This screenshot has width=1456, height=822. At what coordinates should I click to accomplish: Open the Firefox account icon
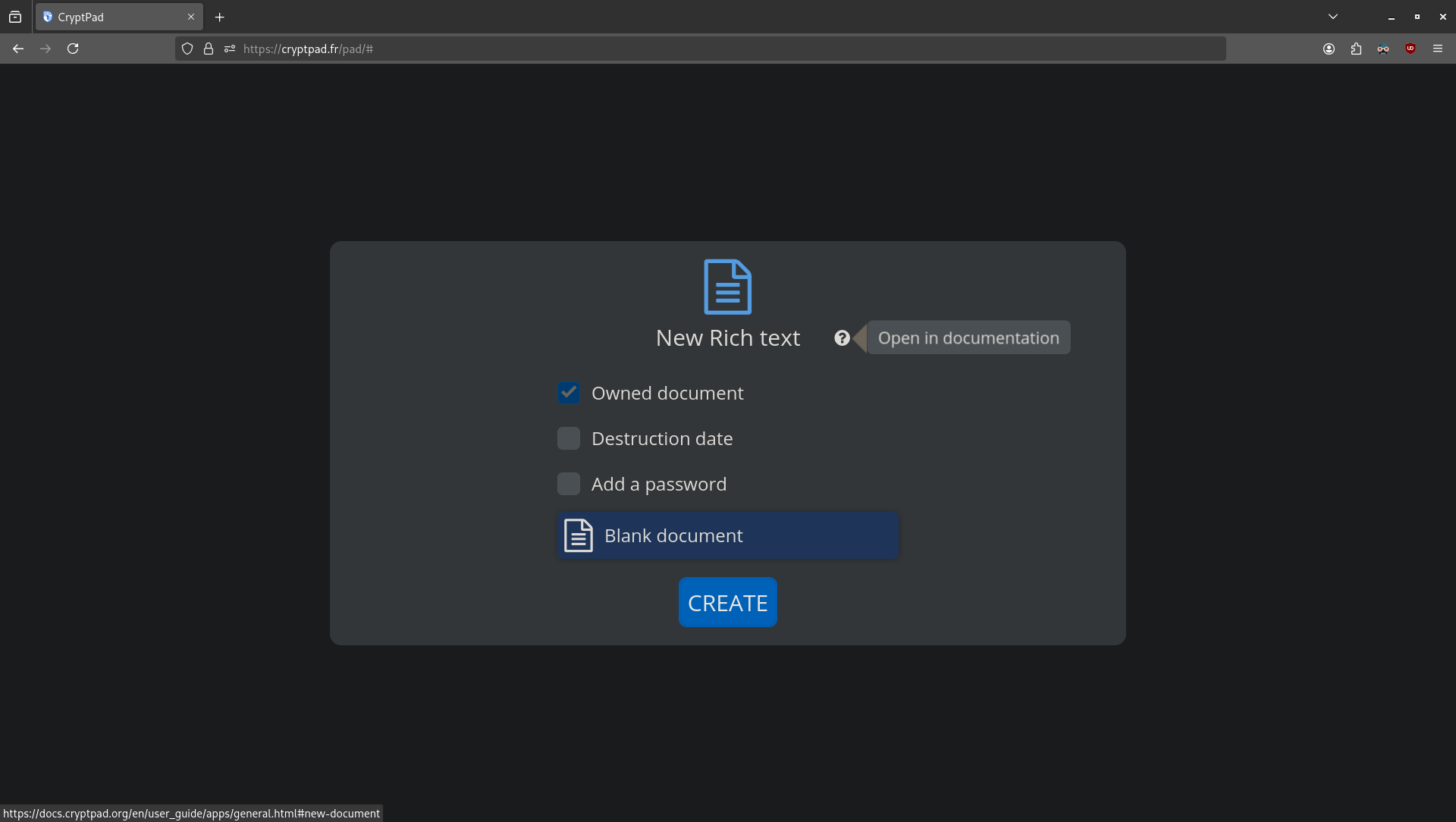1329,49
